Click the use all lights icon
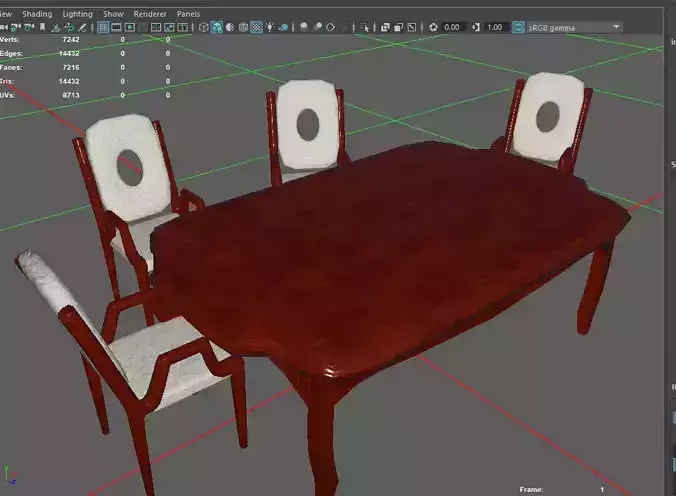The width and height of the screenshot is (676, 496). click(x=269, y=28)
